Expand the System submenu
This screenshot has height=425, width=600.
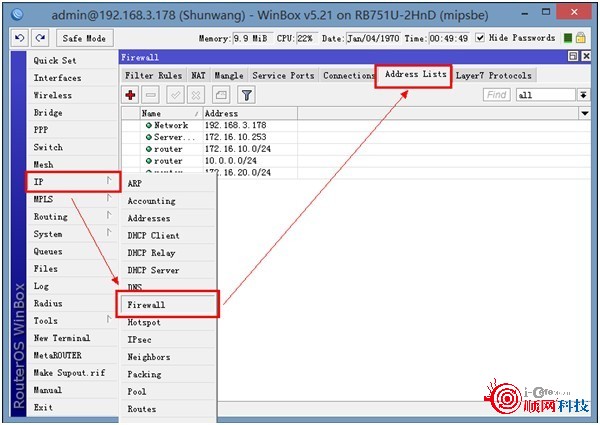coord(72,233)
